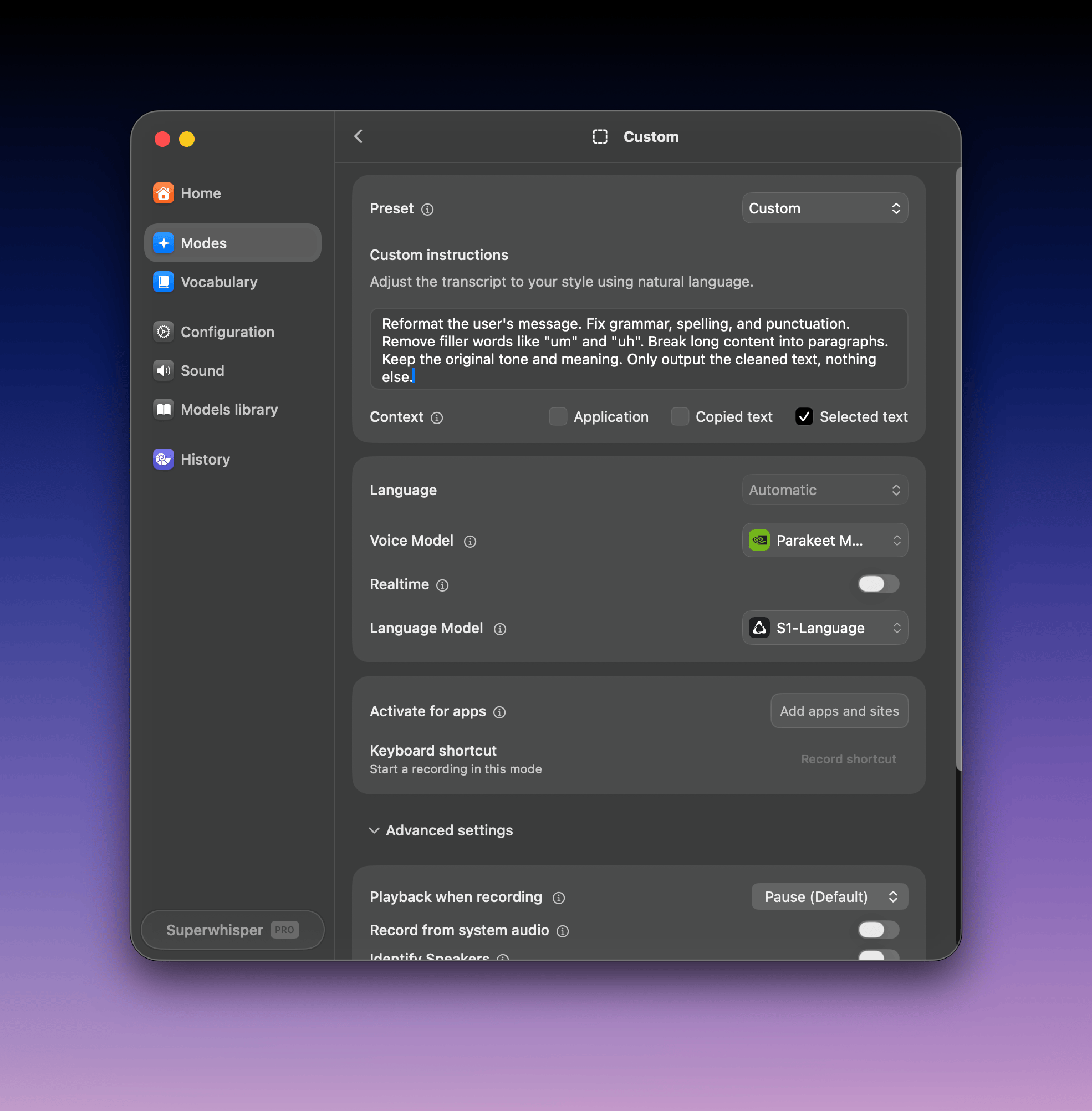
Task: Close the window with red button
Action: 162,139
